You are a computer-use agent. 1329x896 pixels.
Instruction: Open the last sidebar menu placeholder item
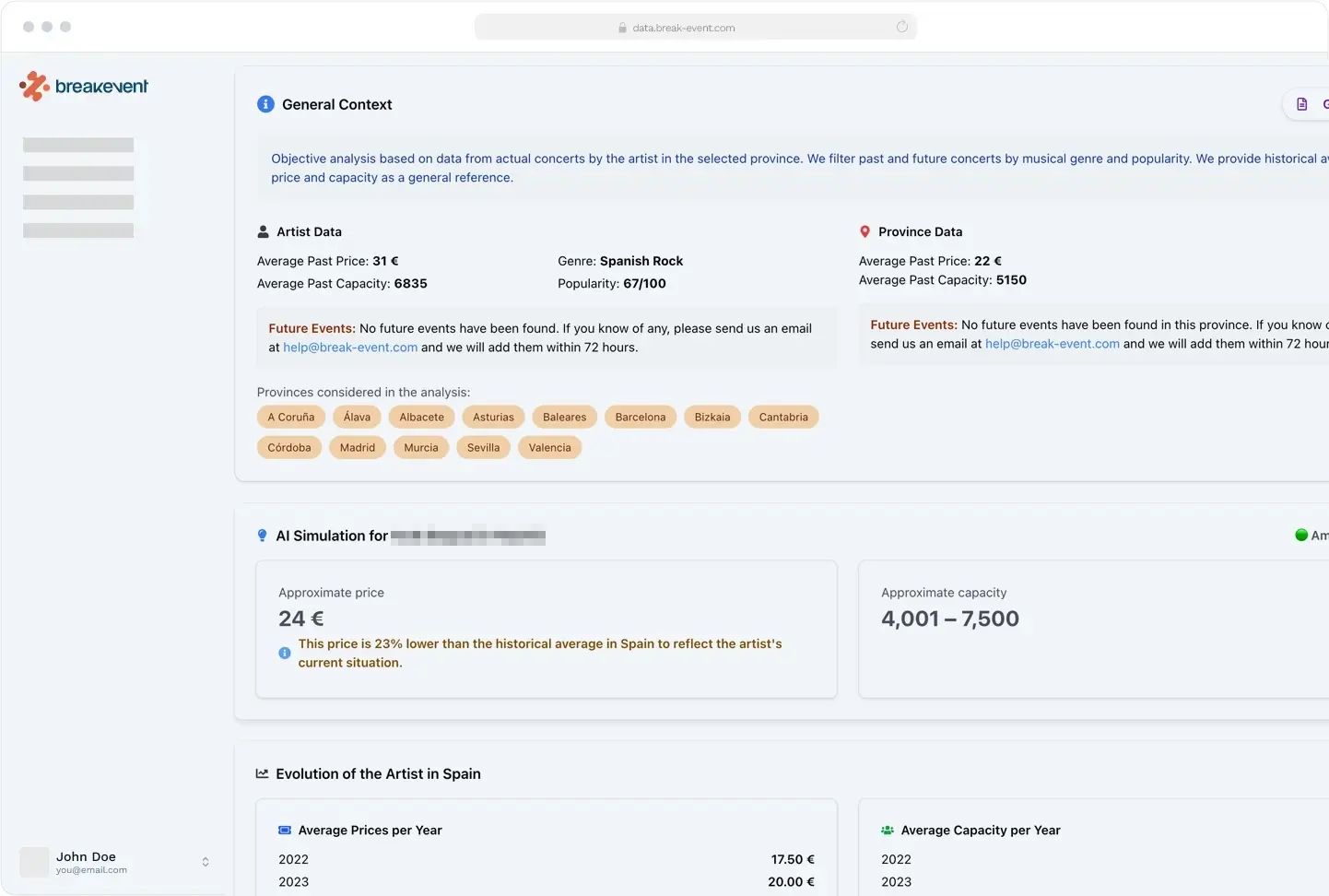point(78,230)
